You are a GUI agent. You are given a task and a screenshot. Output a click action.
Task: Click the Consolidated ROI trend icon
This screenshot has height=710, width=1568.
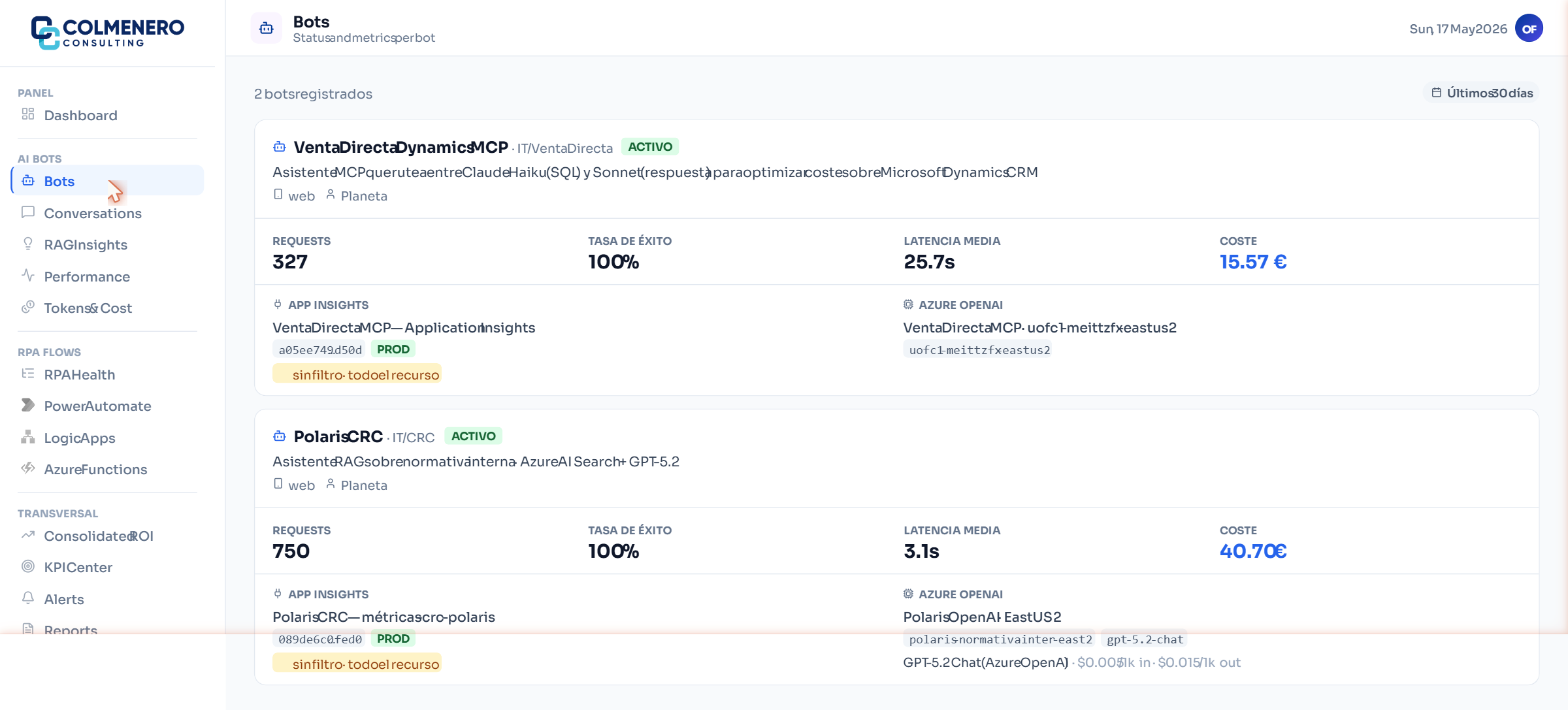pyautogui.click(x=28, y=535)
